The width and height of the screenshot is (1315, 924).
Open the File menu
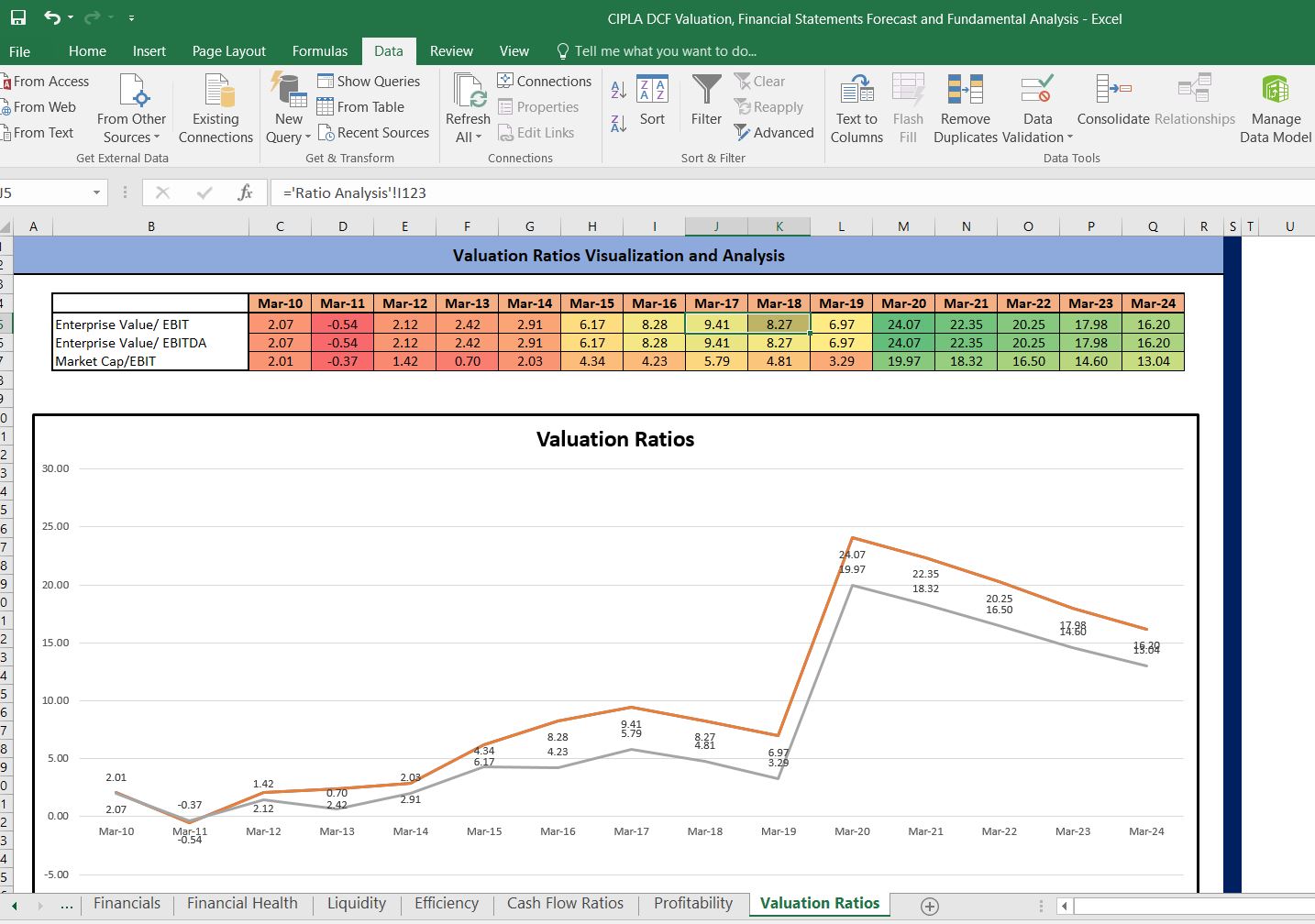coord(19,51)
